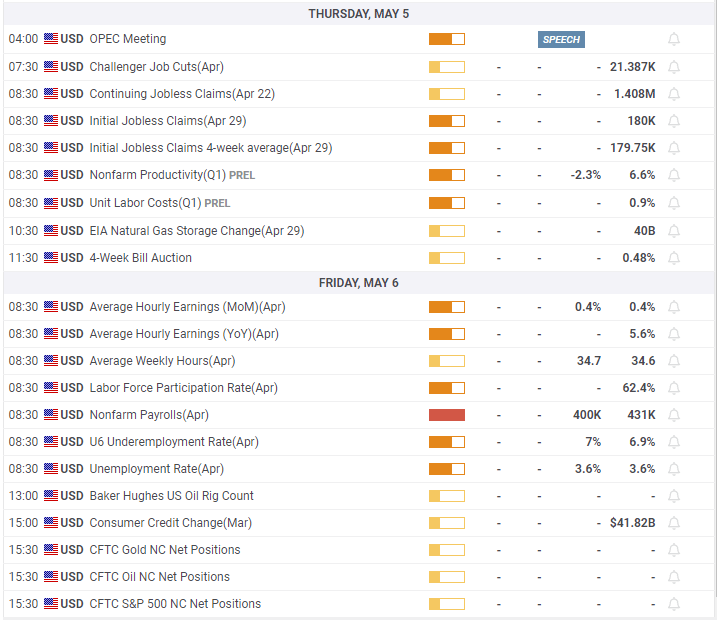Click the bell icon for OPEC Meeting
Screen dimensions: 717x620
674,40
